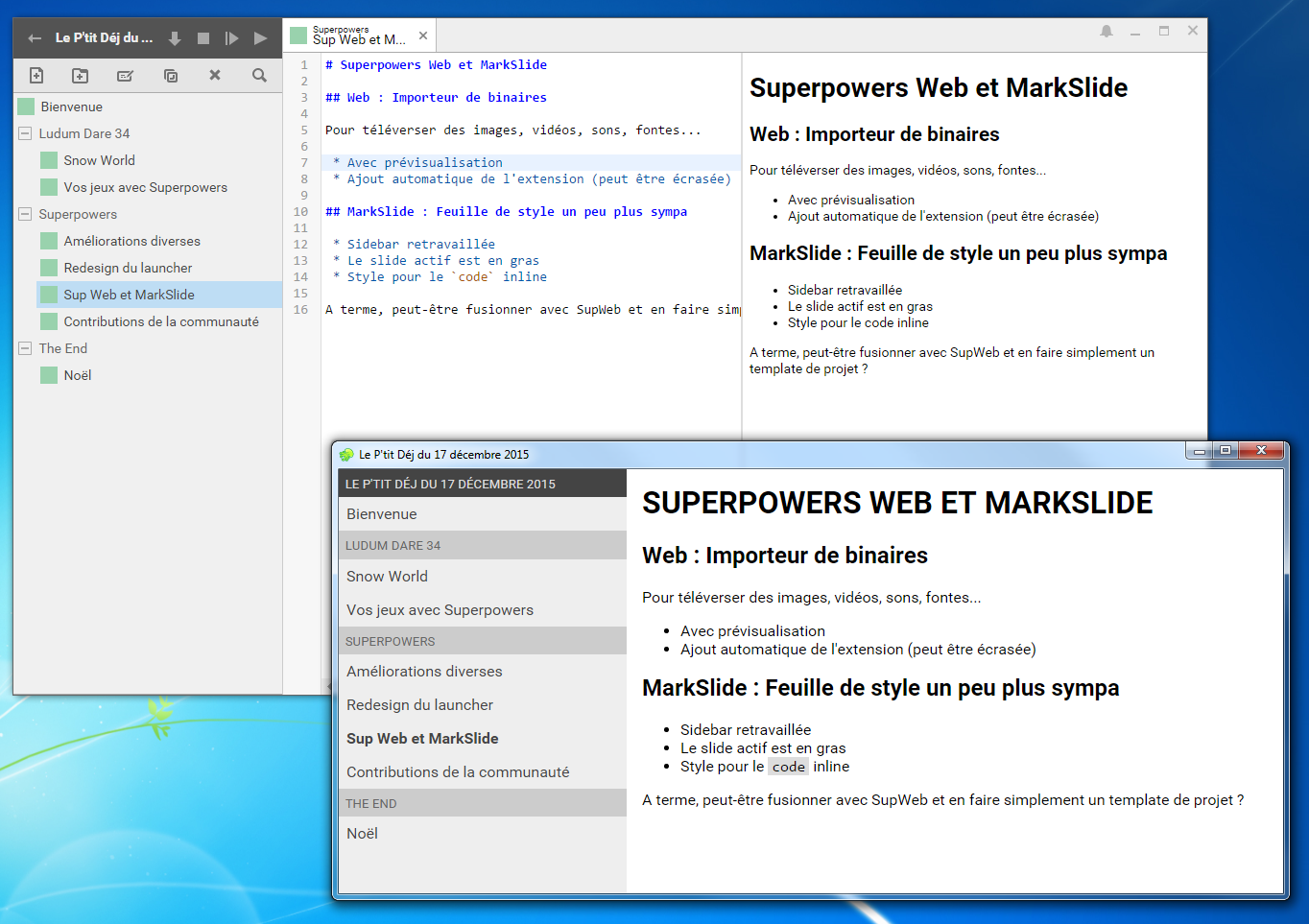Maximize the slideshow window
This screenshot has width=1309, height=924.
coord(1226,450)
